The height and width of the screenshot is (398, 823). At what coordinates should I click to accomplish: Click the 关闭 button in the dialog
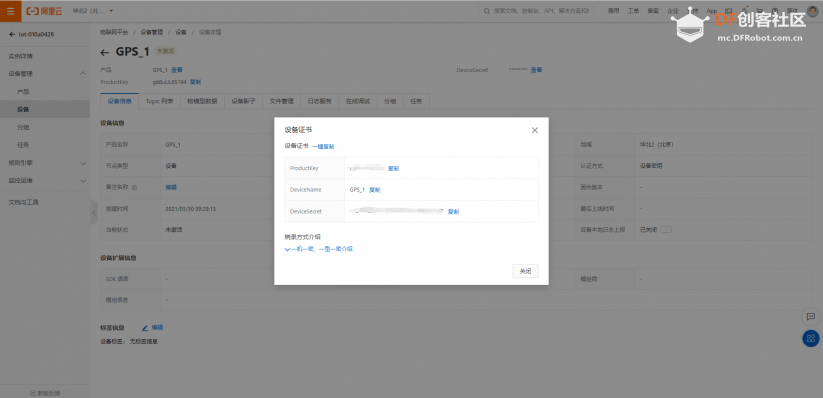525,271
